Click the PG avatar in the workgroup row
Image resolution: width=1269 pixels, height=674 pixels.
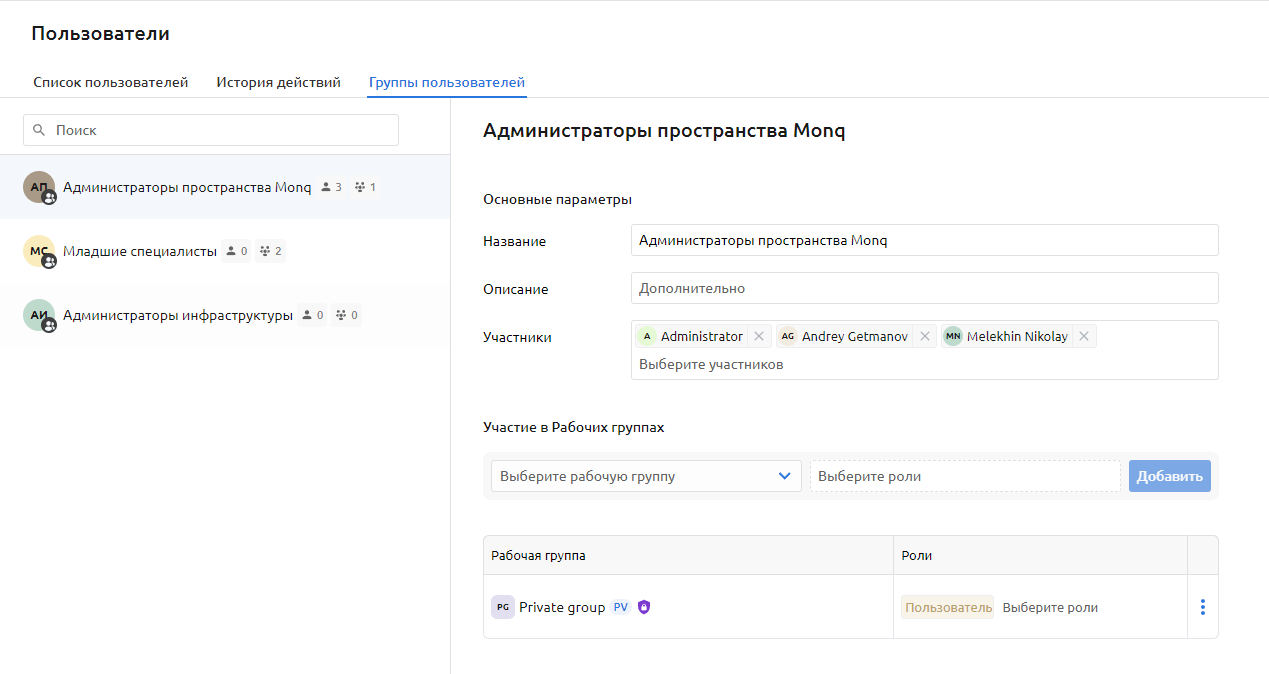click(503, 606)
